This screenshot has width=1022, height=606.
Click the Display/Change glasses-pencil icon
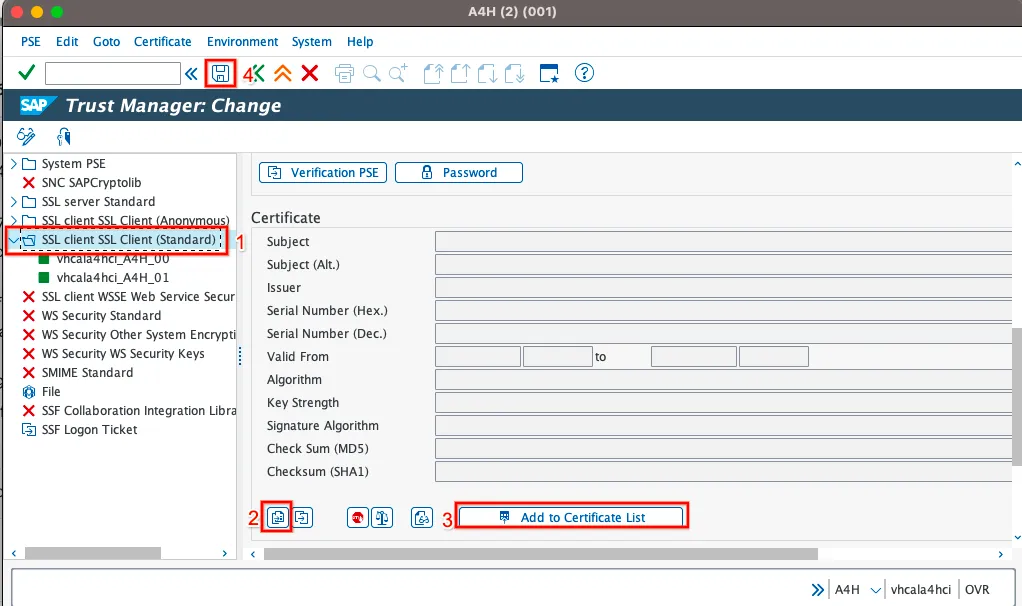tap(26, 136)
